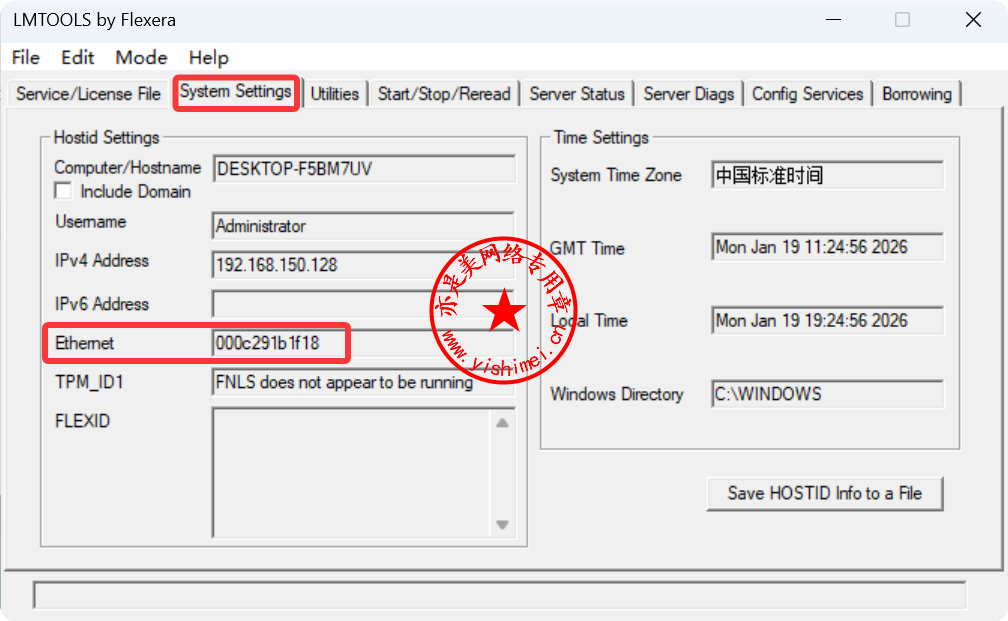Image resolution: width=1008 pixels, height=621 pixels.
Task: Open the File menu
Action: coord(26,57)
